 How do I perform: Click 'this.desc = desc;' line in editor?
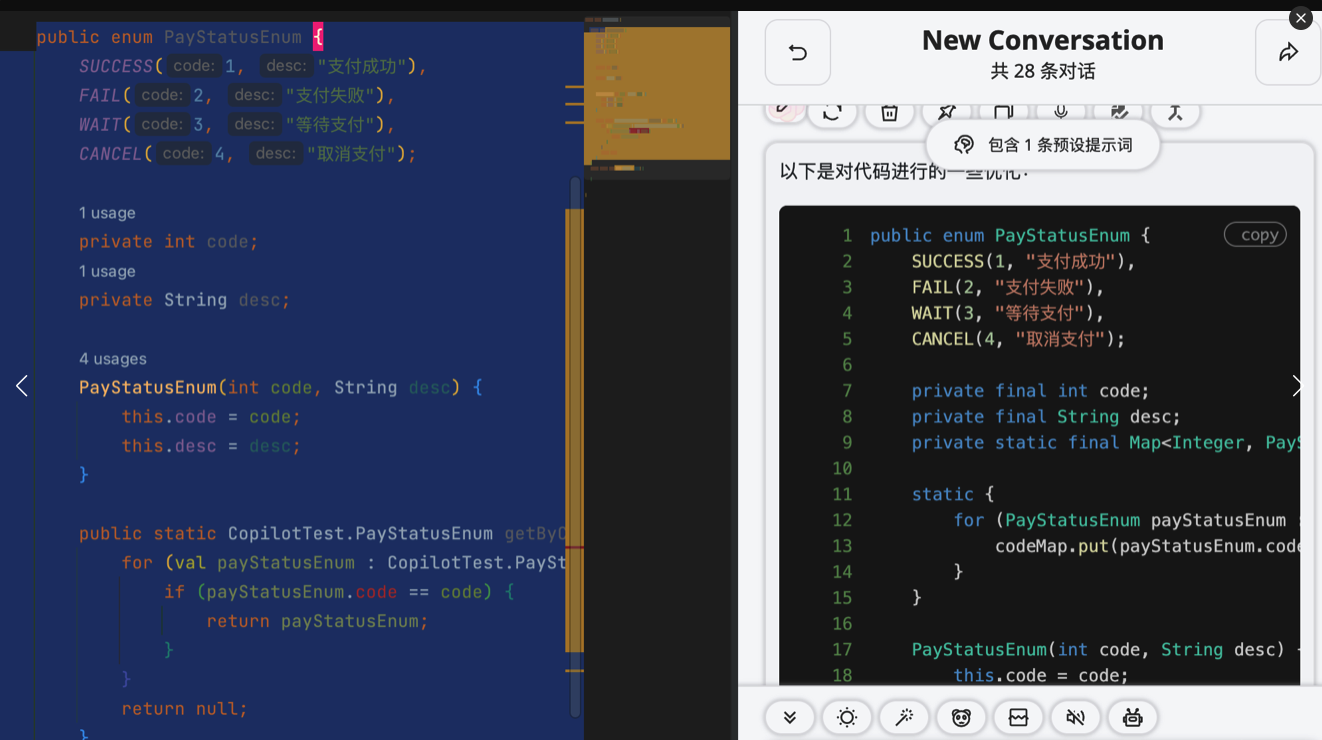click(x=211, y=446)
